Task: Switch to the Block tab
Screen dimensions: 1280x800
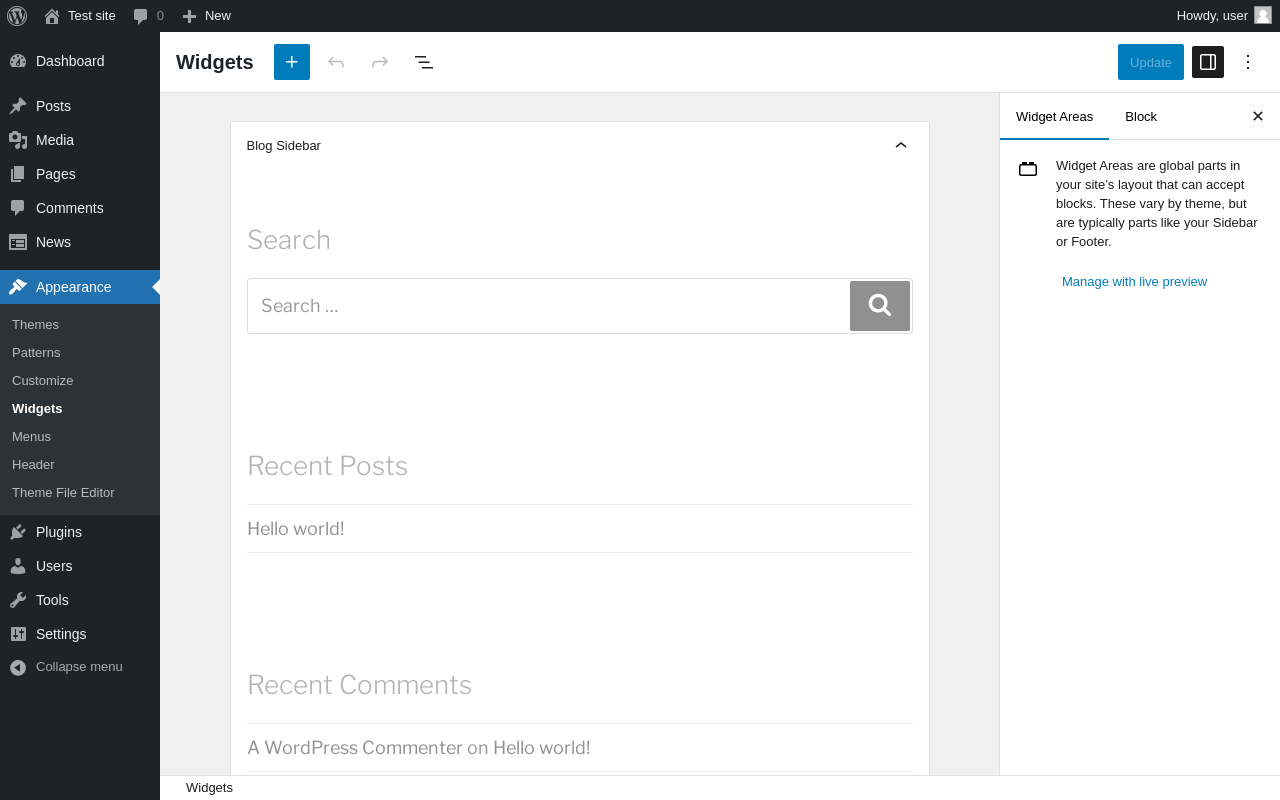Action: [1141, 117]
